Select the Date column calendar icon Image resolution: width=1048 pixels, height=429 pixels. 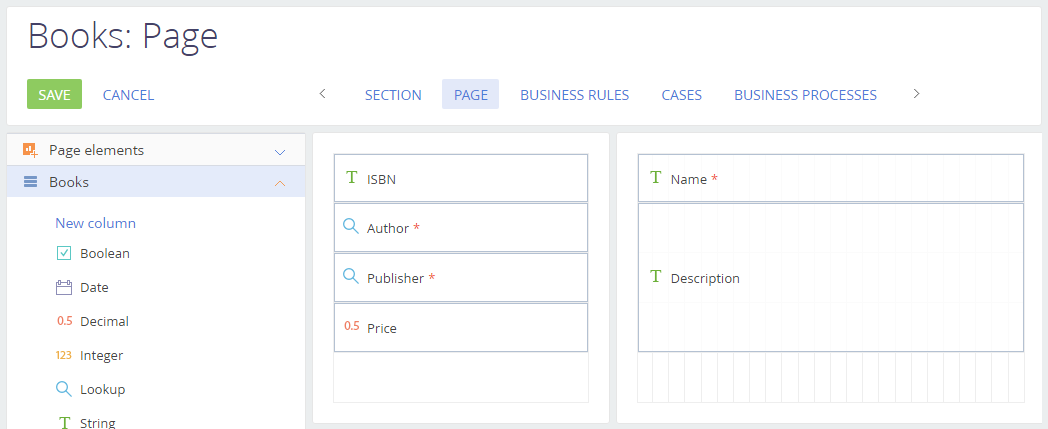point(64,287)
